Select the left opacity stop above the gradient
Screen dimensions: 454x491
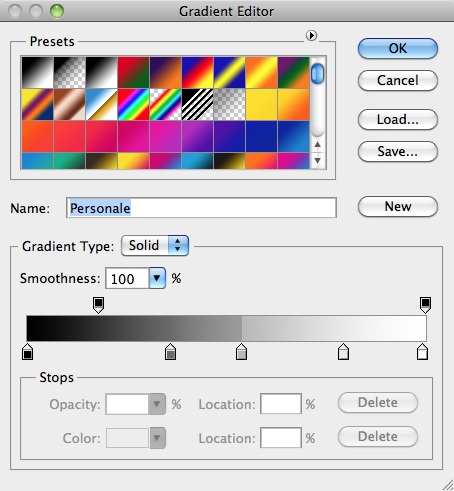pyautogui.click(x=98, y=305)
